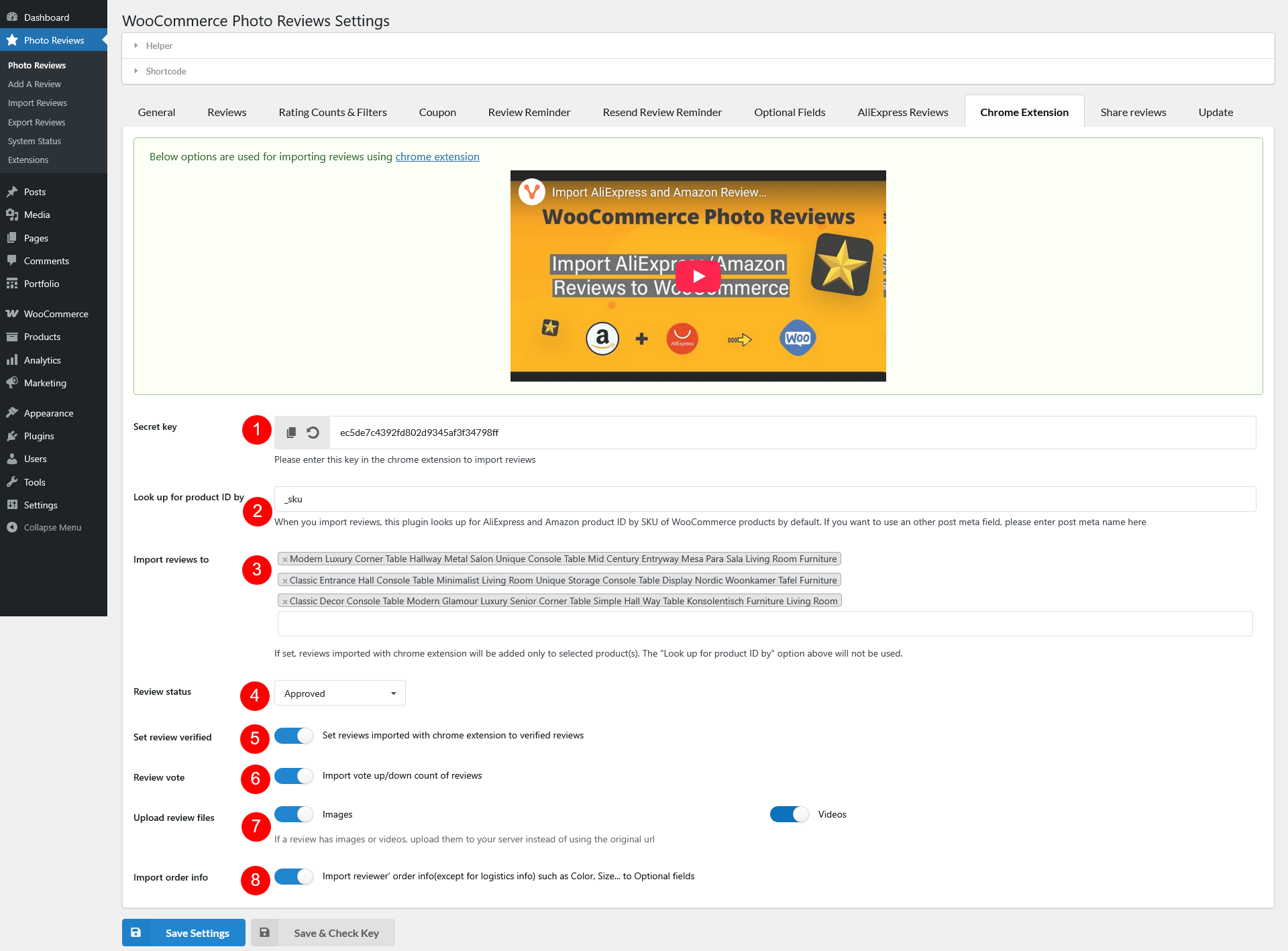
Task: Click the WooCommerce logo icon
Action: [12, 314]
